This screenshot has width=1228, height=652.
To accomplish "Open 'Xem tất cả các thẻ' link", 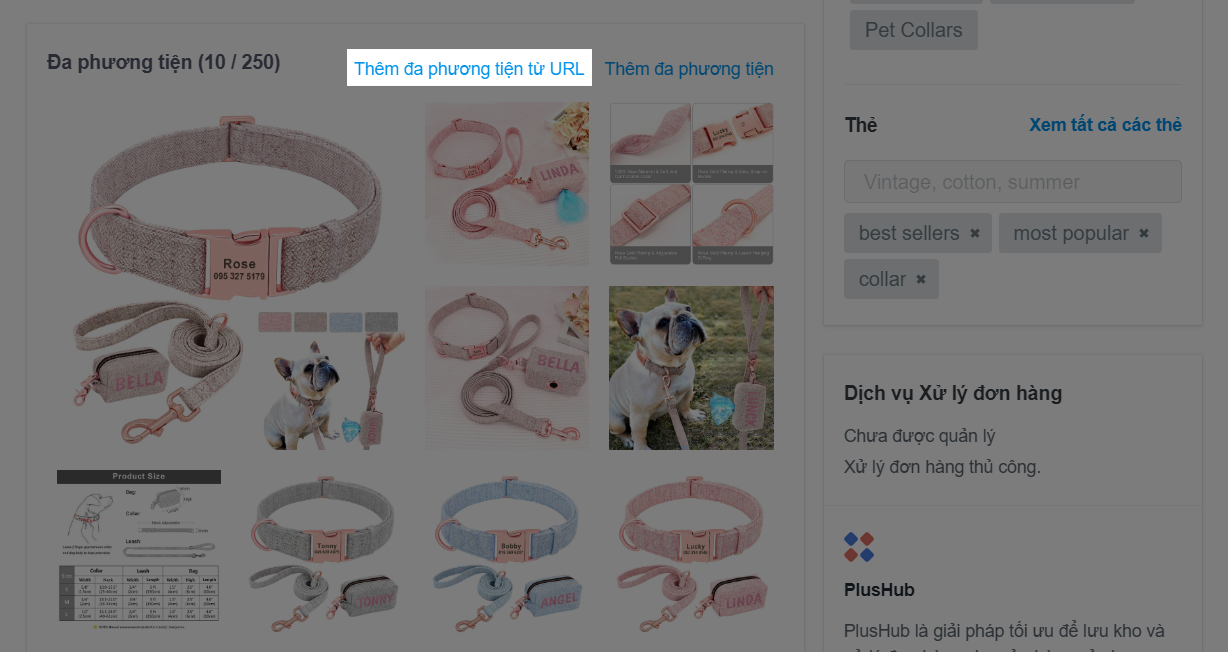I will click(1105, 125).
